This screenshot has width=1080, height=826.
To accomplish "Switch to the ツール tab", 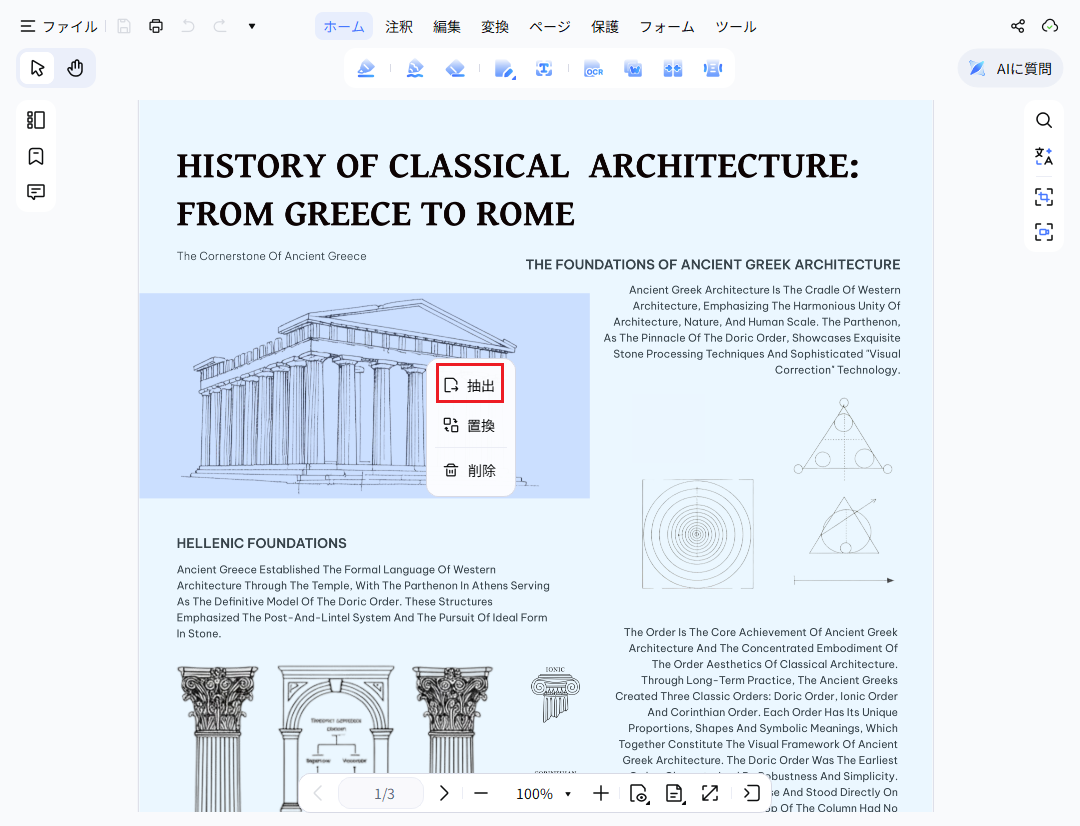I will 736,27.
